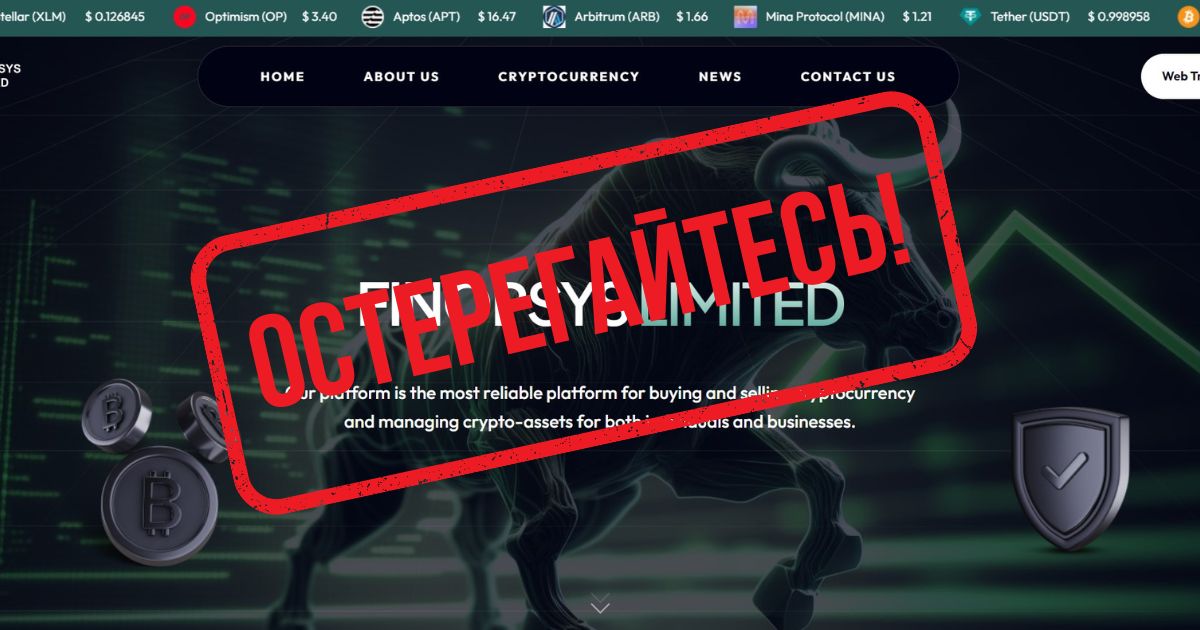Click the Tether (USDT) green icon
The height and width of the screenshot is (630, 1200).
(x=970, y=17)
